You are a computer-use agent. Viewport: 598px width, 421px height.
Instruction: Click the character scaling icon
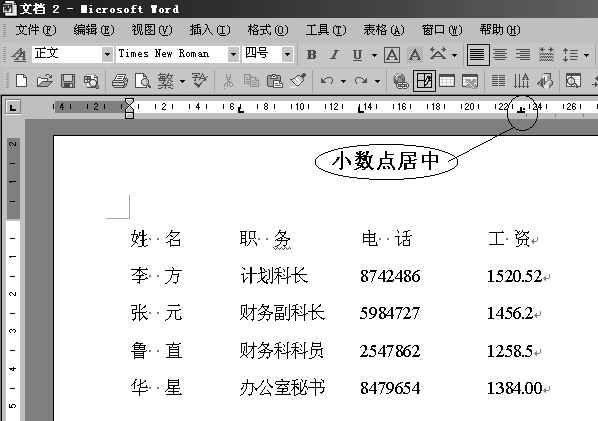[438, 55]
